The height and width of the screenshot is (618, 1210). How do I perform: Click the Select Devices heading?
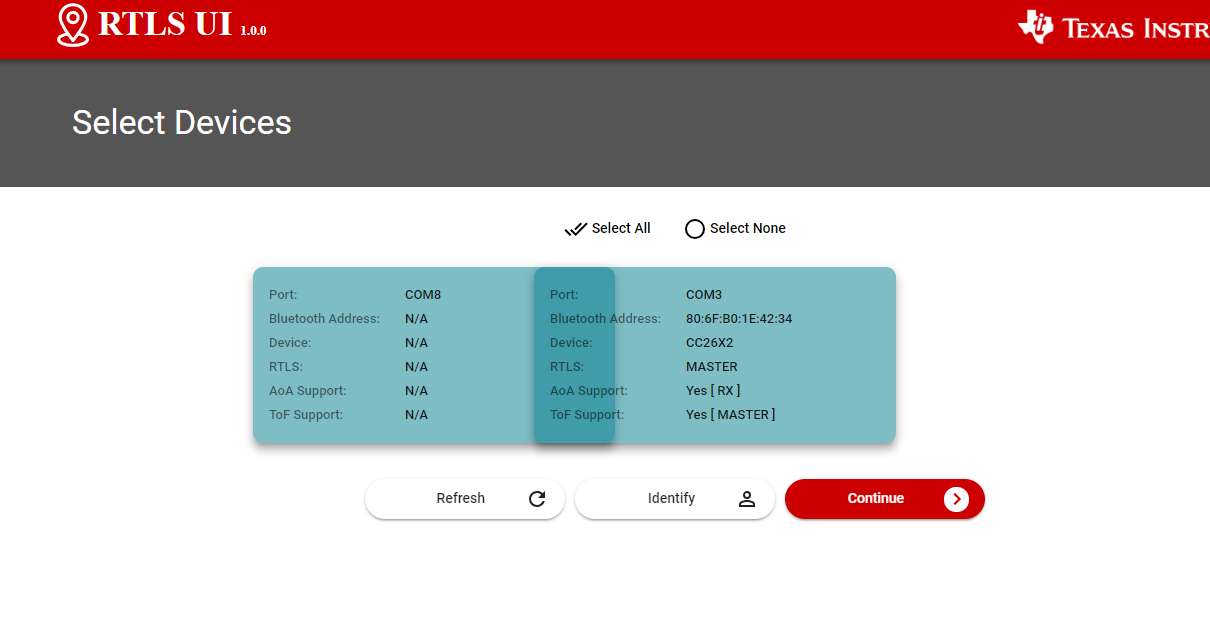click(x=182, y=122)
